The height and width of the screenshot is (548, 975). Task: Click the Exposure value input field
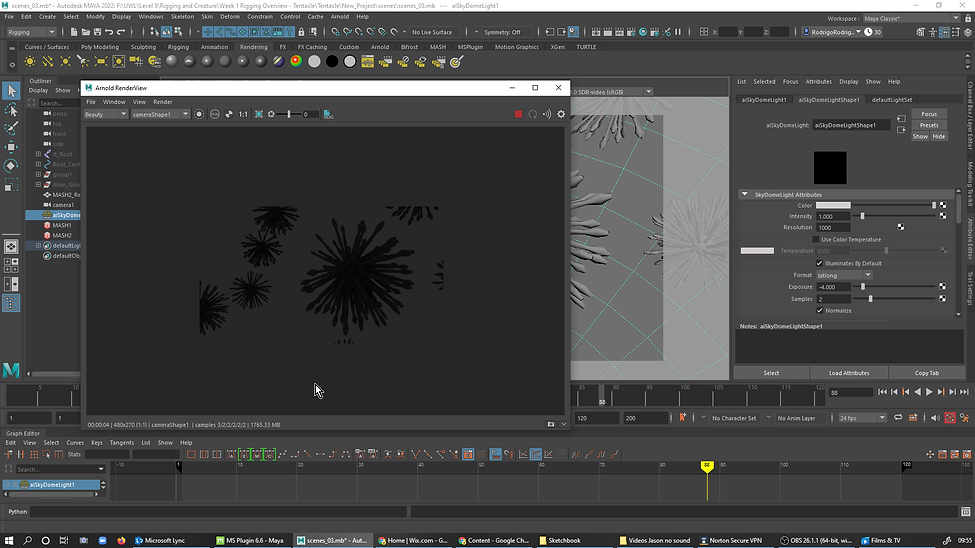coord(833,287)
